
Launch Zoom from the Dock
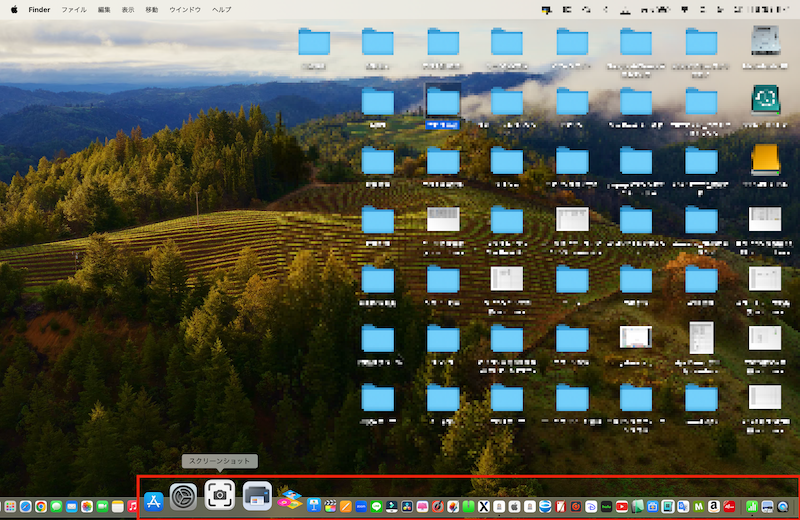[x=361, y=506]
